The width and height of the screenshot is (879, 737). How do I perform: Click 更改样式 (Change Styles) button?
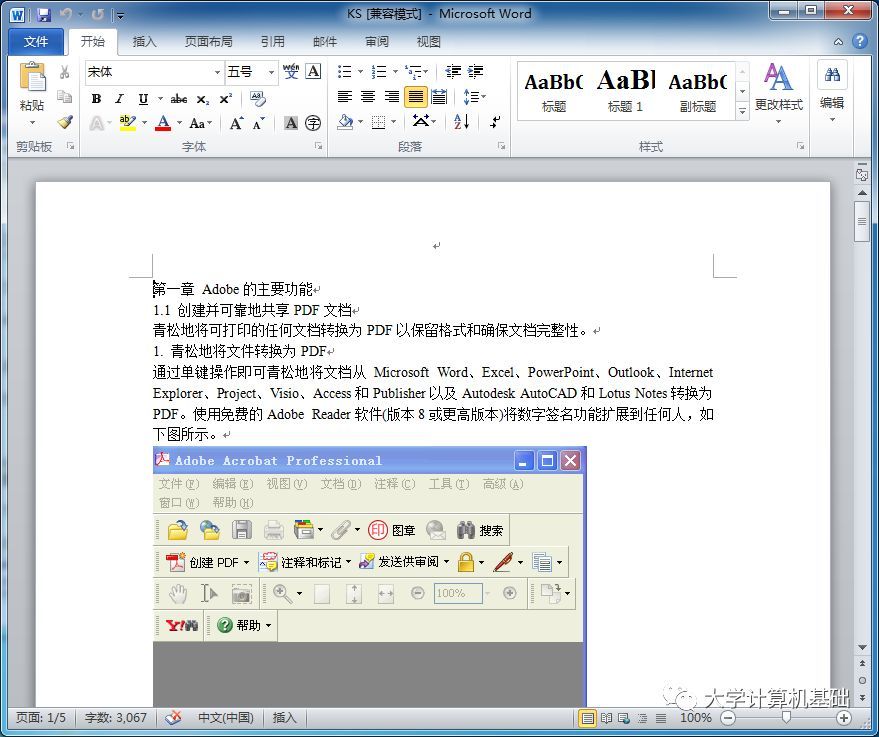tap(779, 92)
